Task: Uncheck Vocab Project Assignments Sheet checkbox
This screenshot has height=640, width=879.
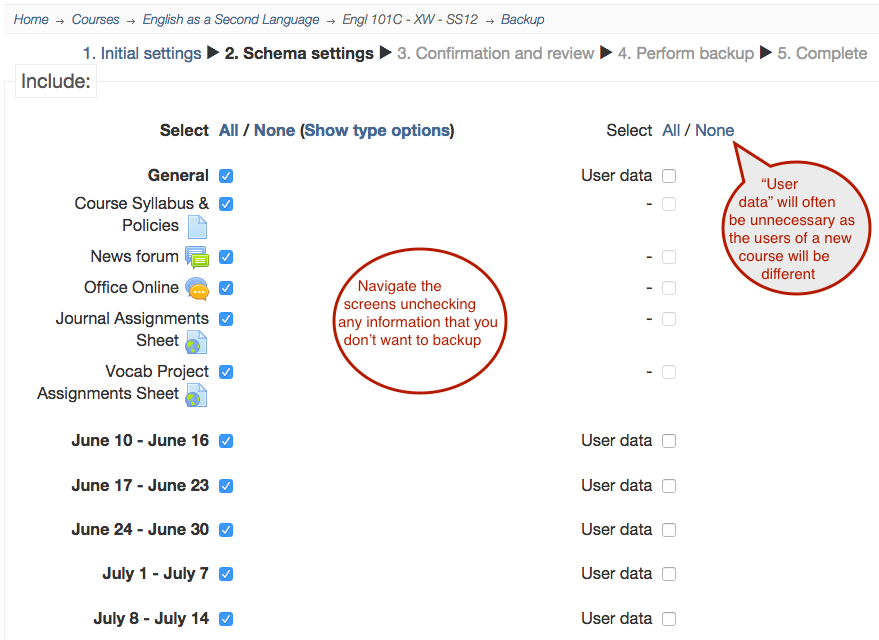Action: [226, 372]
